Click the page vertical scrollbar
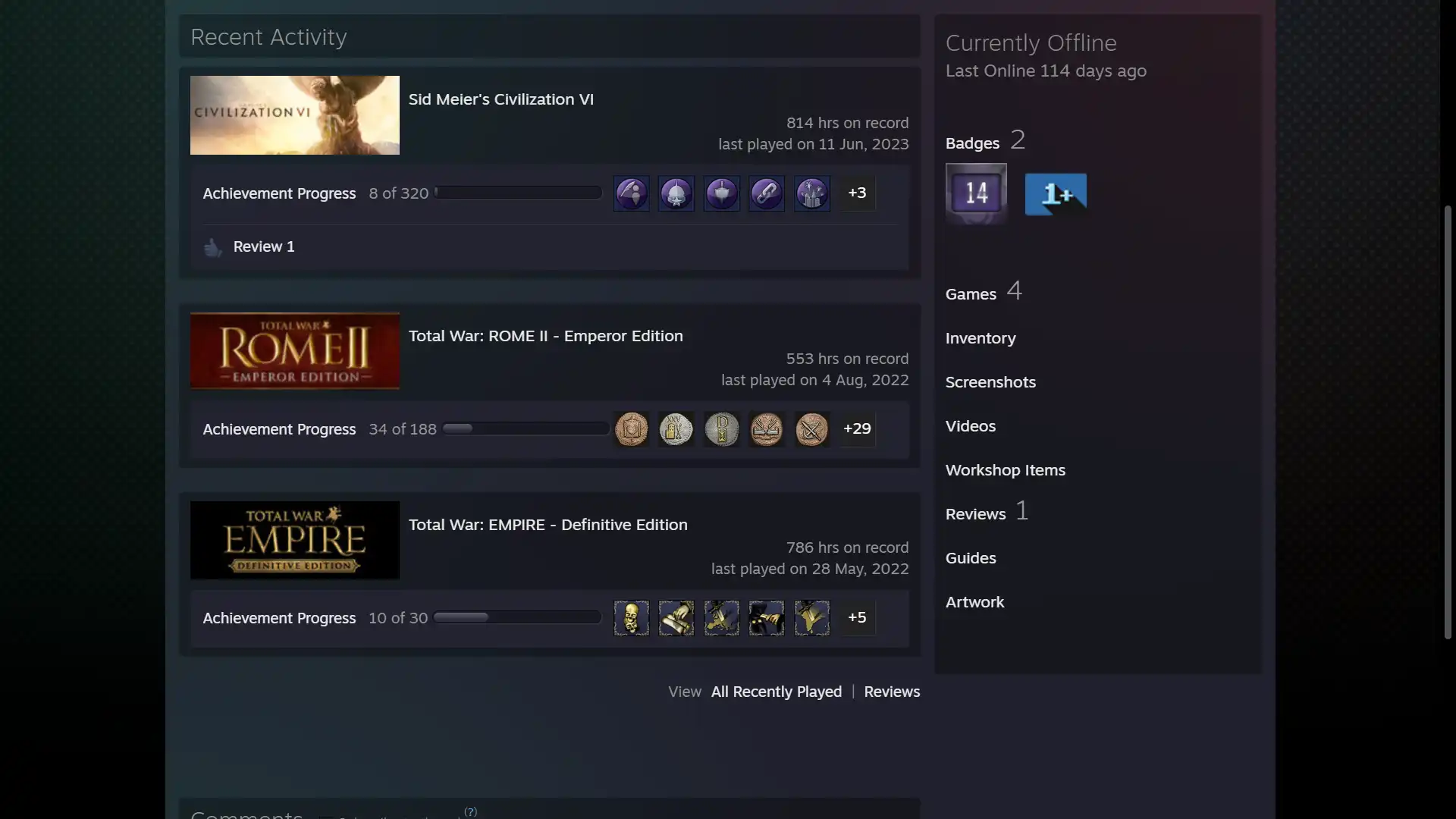This screenshot has width=1456, height=819. (1447, 421)
